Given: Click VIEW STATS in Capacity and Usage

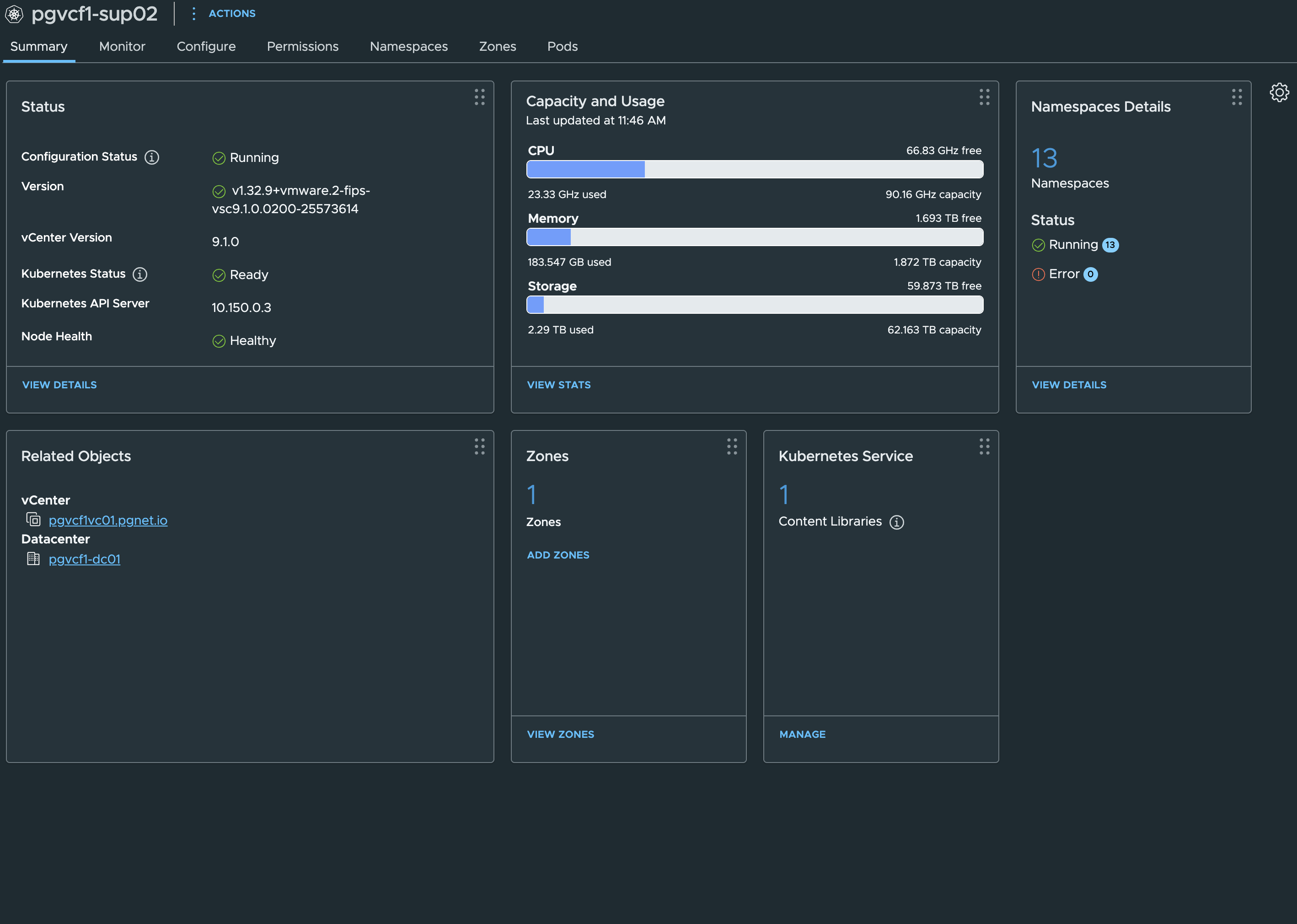Looking at the screenshot, I should pos(558,385).
